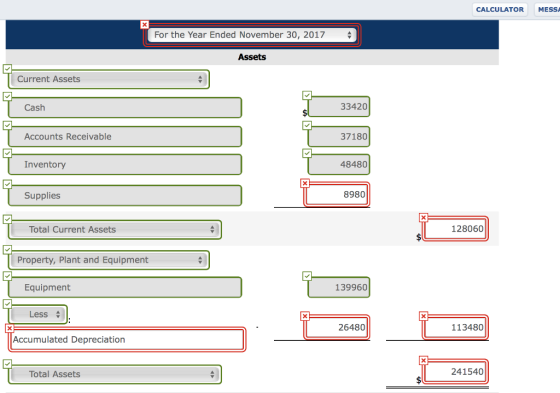Screen dimensions: 560x393
Task: Open the Total Assets dropdown
Action: (x=115, y=374)
